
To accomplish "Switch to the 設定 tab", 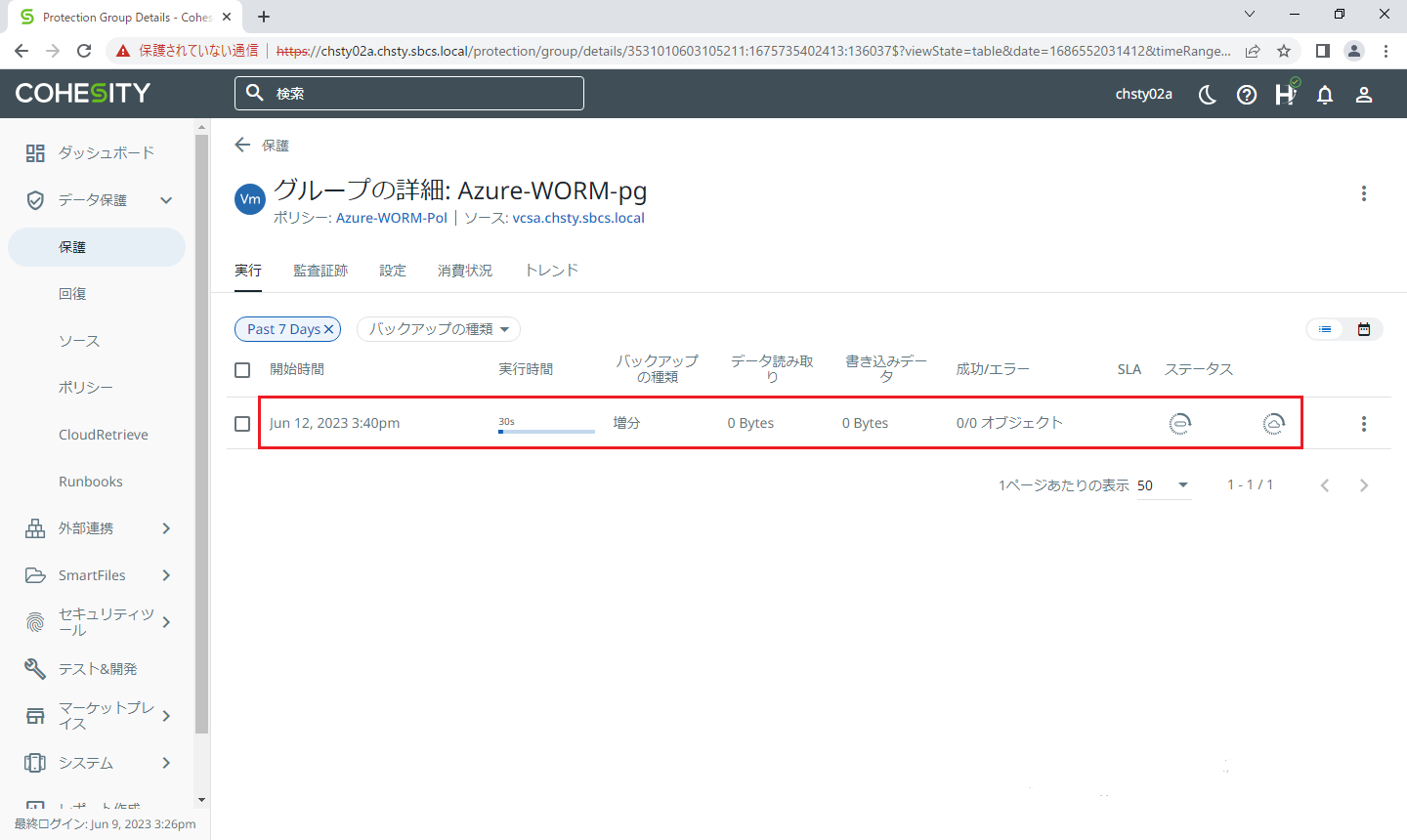I will (393, 271).
